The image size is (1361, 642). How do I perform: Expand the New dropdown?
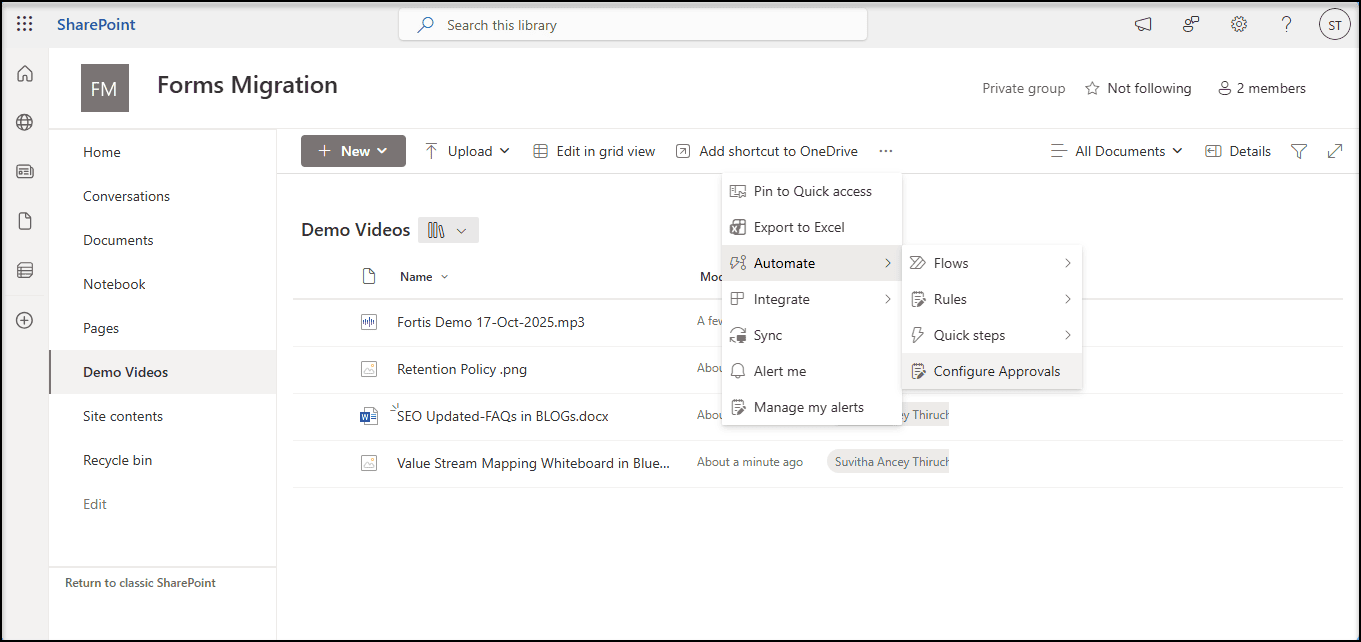(353, 150)
